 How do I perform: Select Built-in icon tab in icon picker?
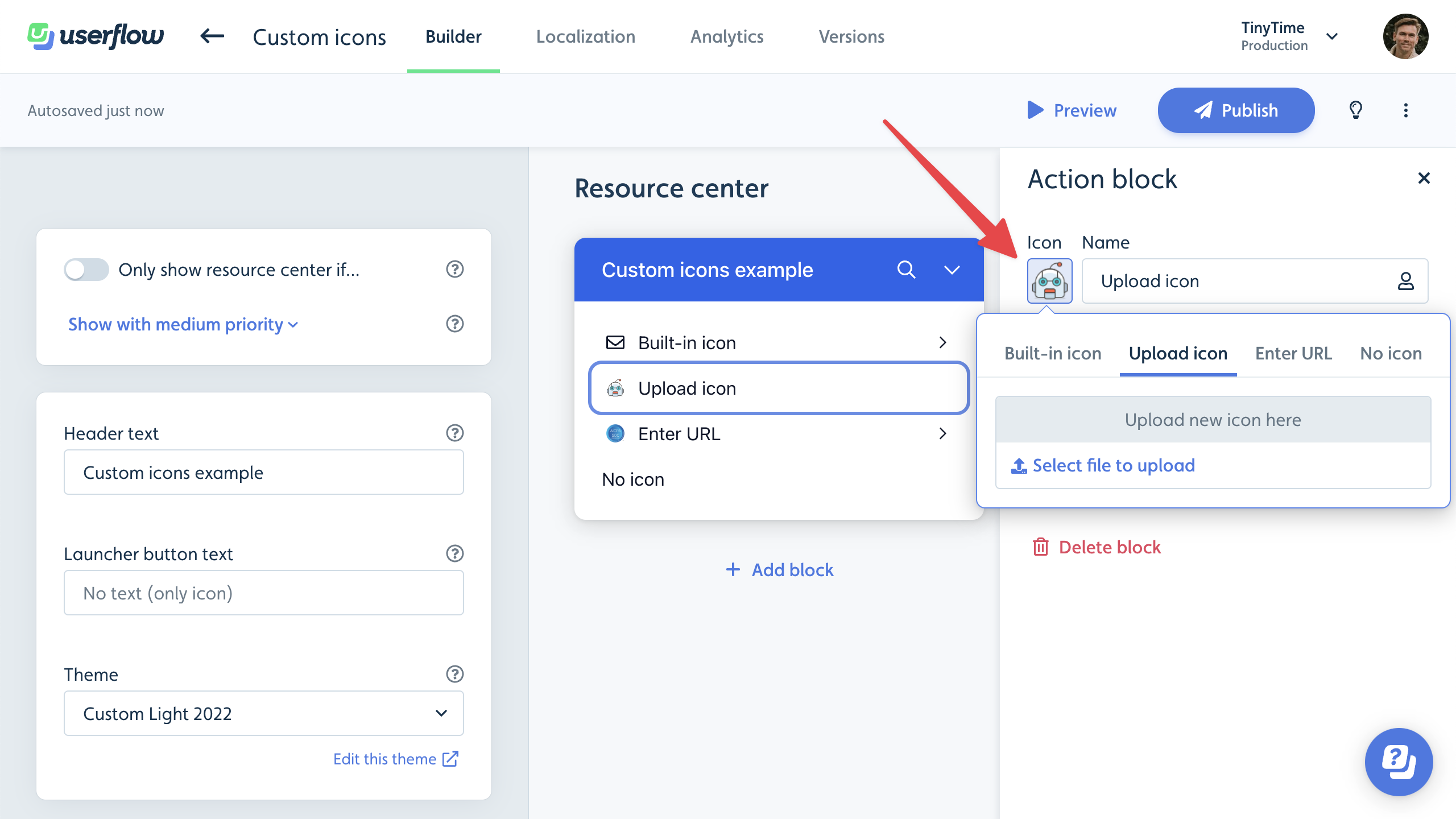pyautogui.click(x=1053, y=353)
